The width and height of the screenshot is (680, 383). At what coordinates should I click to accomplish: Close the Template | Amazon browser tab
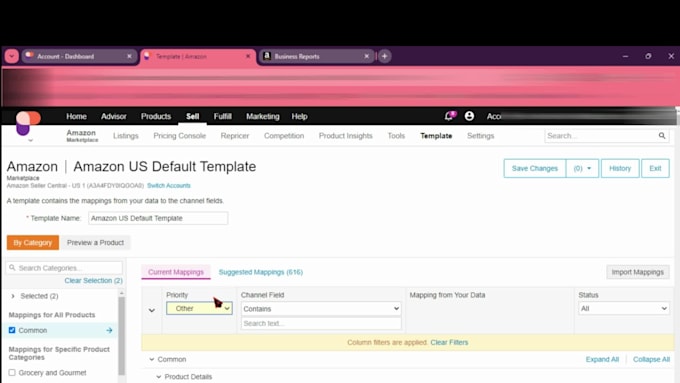click(x=248, y=56)
